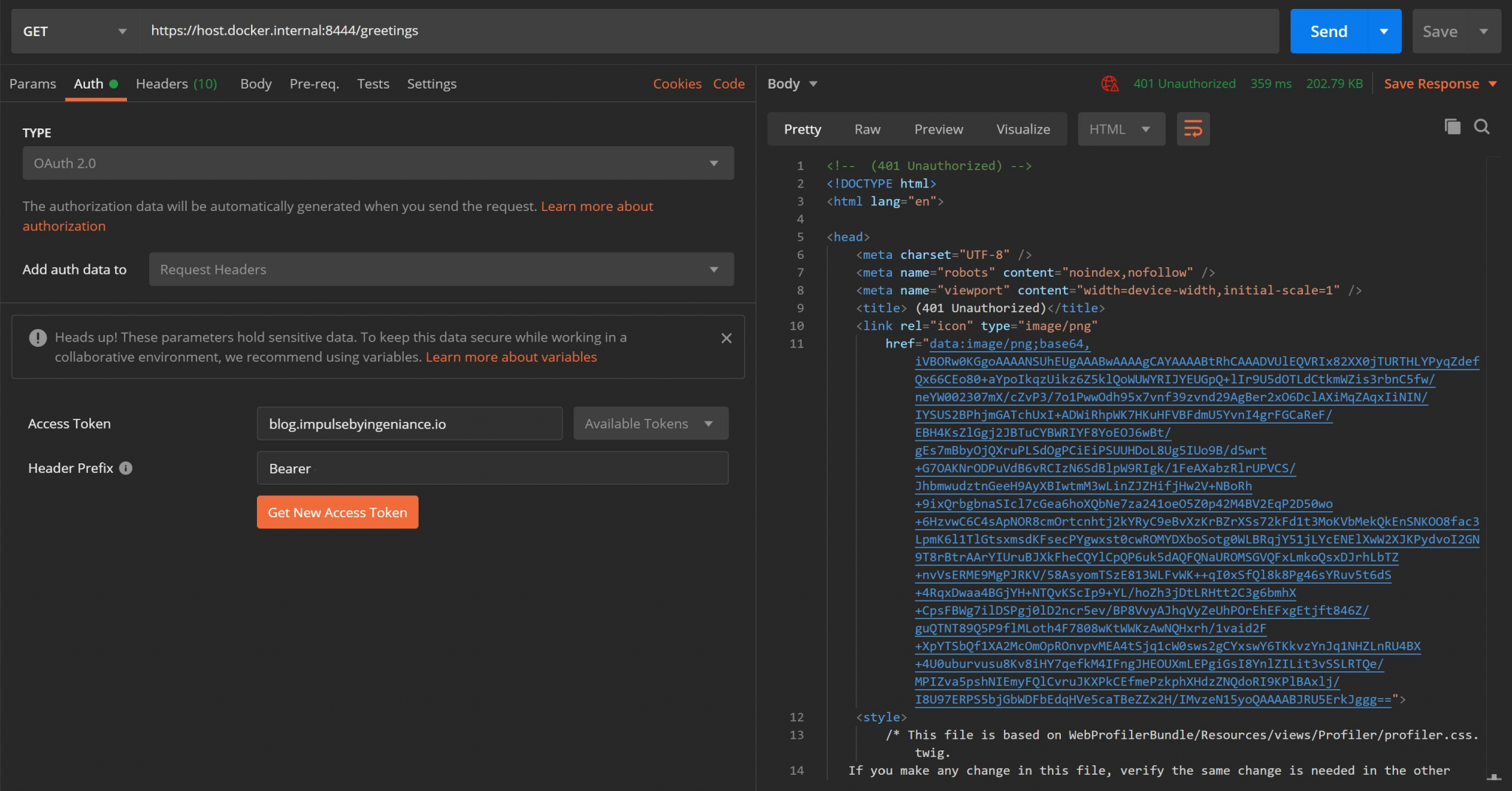The width and height of the screenshot is (1512, 791).
Task: Switch to the Headers tab
Action: coord(162,83)
